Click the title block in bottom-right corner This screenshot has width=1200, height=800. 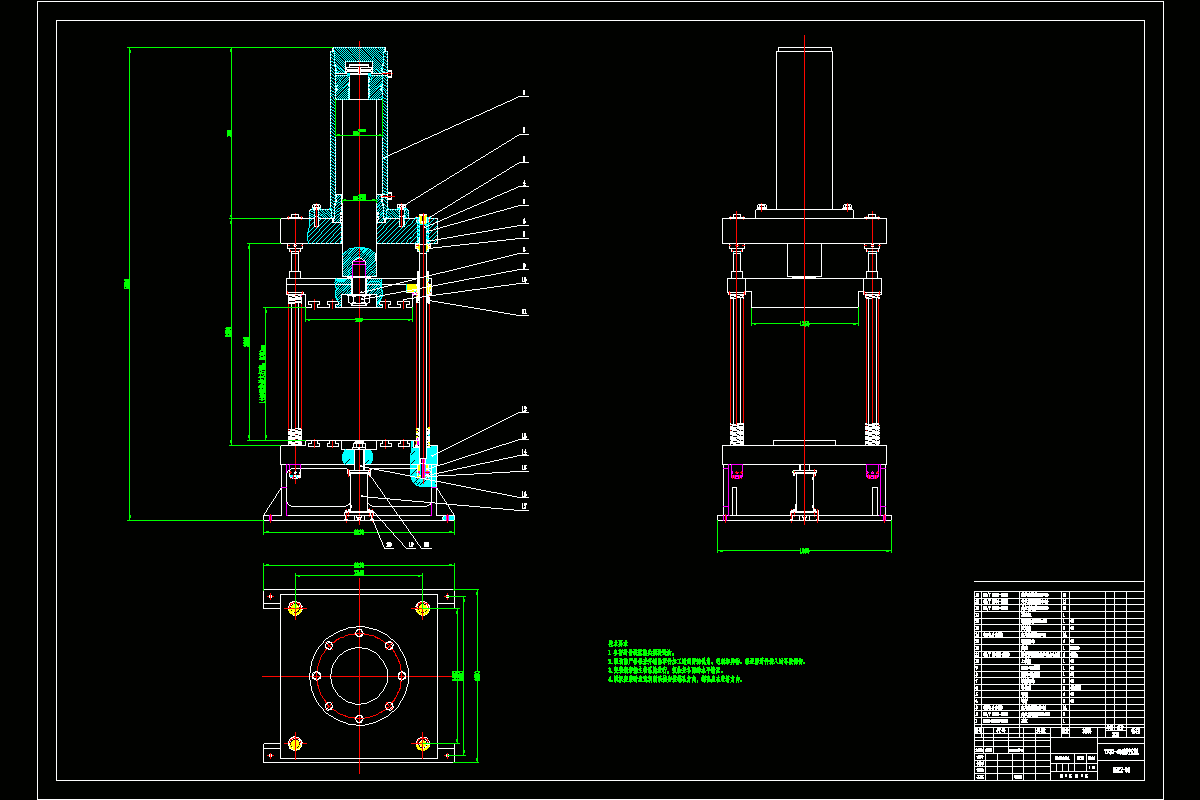coord(1058,755)
